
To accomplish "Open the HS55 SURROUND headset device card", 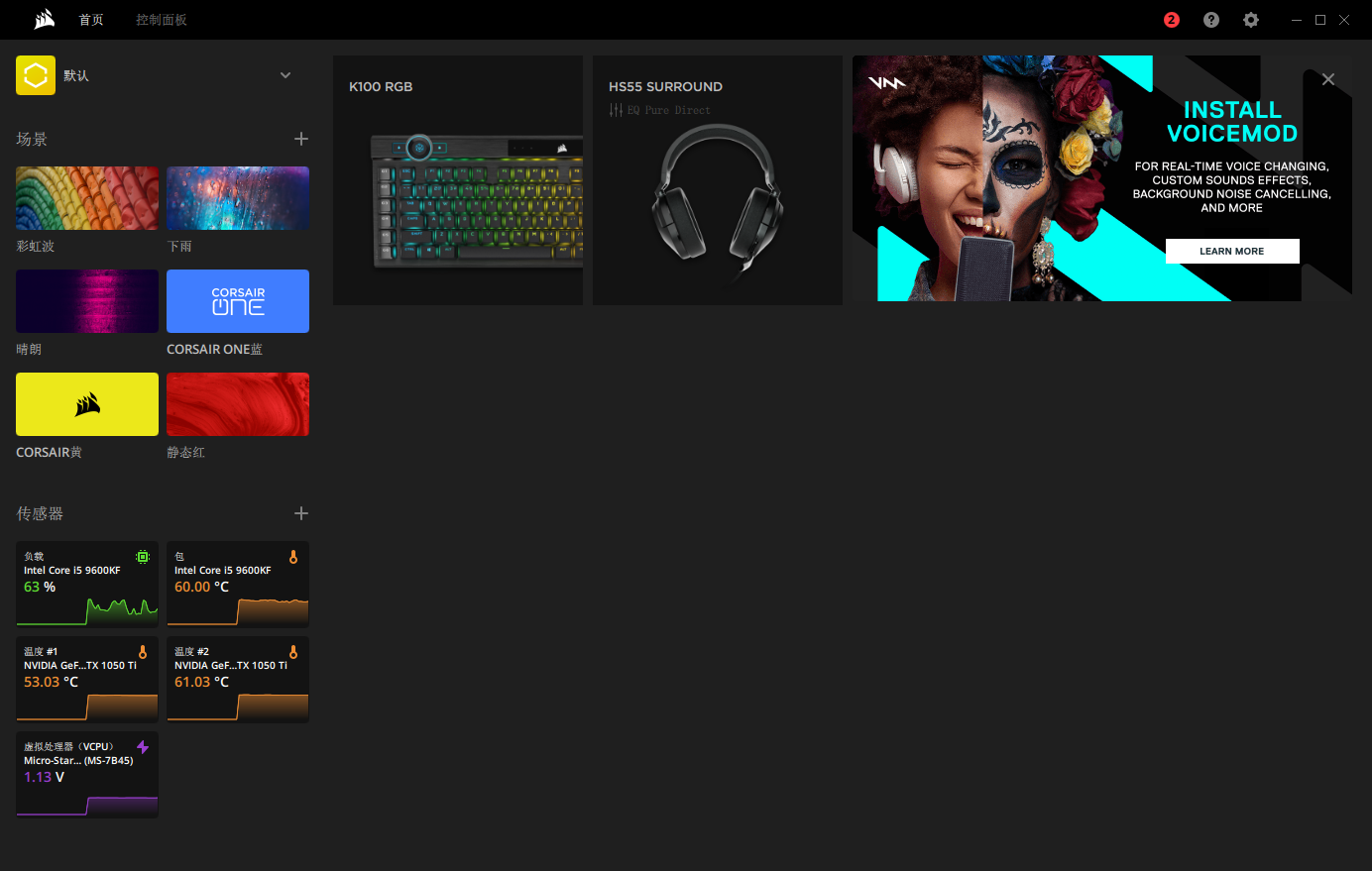I will [x=718, y=180].
